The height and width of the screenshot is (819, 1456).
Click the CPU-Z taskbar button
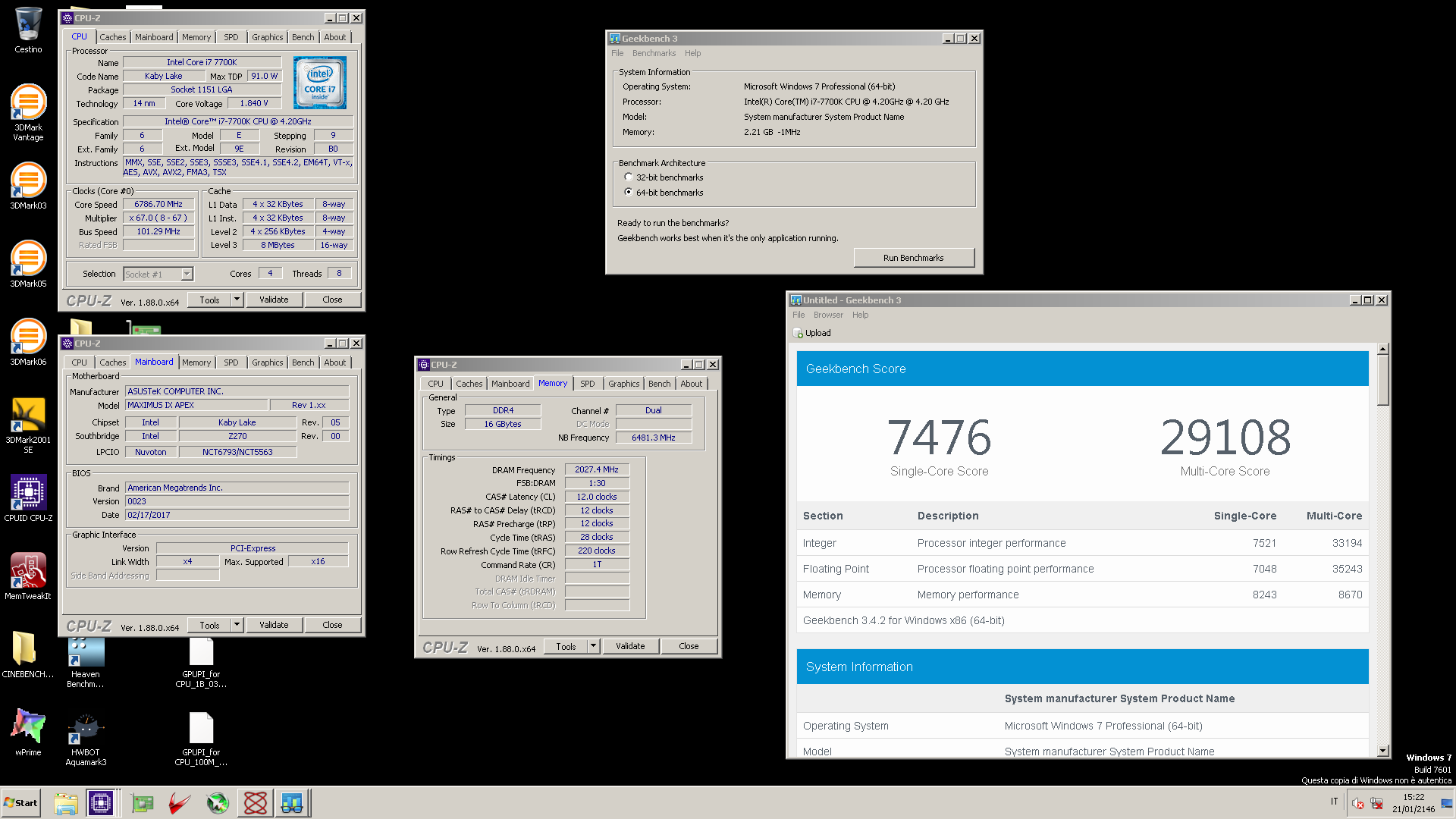tap(101, 803)
